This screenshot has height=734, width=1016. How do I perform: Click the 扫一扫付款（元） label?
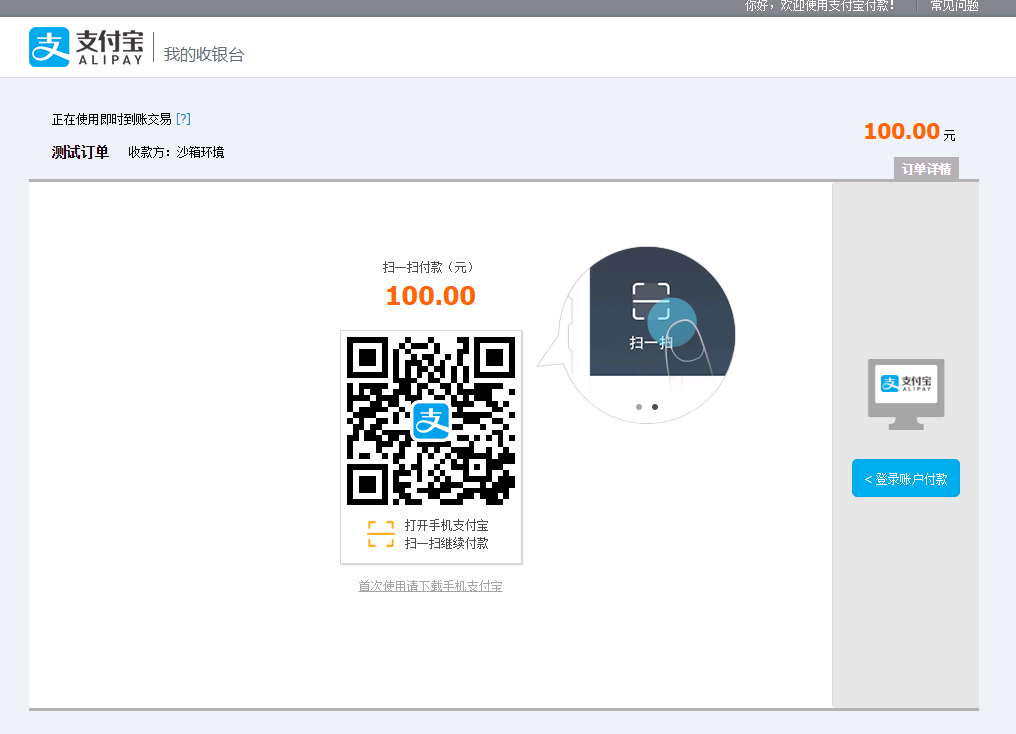[428, 267]
